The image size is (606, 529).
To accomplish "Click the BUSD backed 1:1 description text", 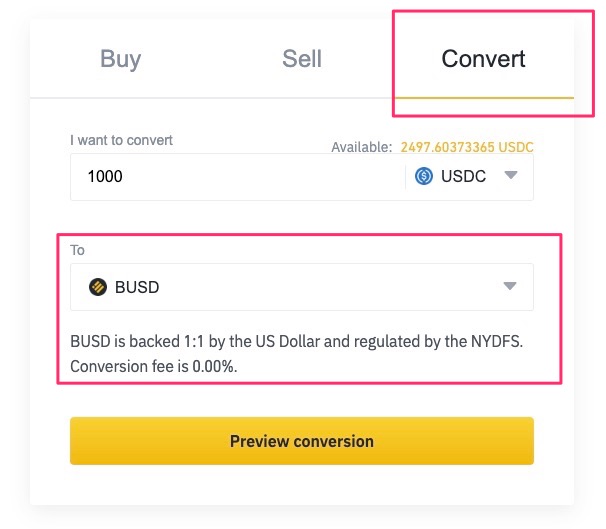I will point(297,341).
